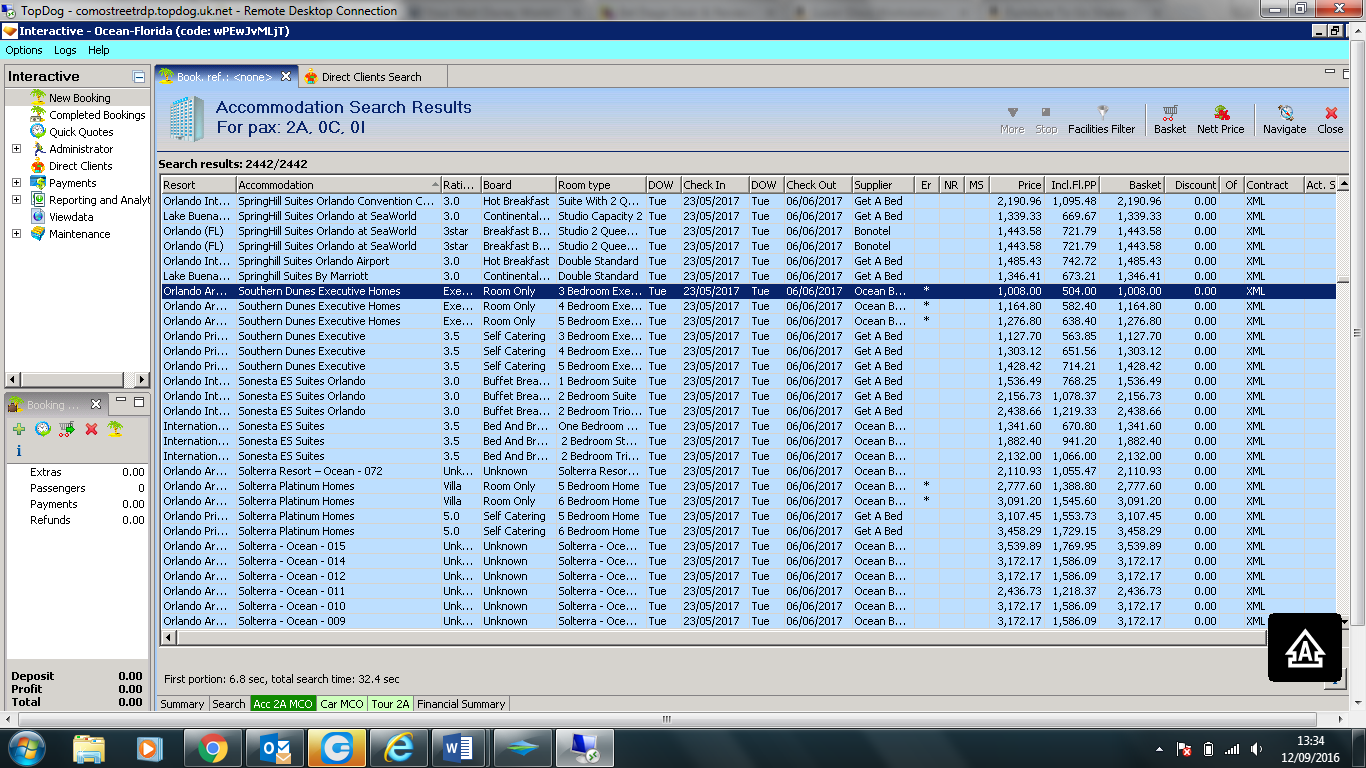Expand the Payments tree node
This screenshot has height=768, width=1366.
tap(16, 183)
